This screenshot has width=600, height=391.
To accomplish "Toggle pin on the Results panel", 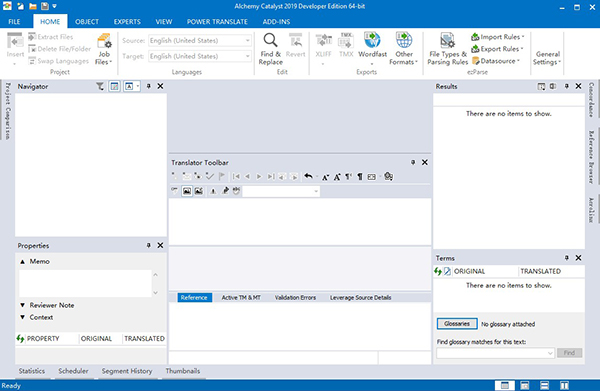I will pos(566,86).
